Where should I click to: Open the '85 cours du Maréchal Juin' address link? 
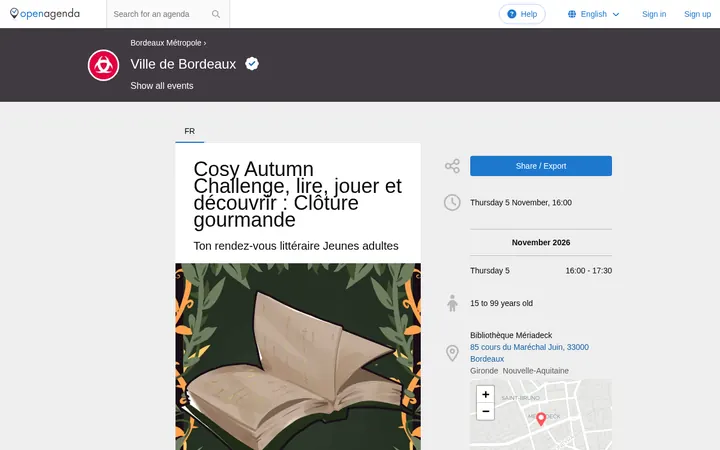529,353
